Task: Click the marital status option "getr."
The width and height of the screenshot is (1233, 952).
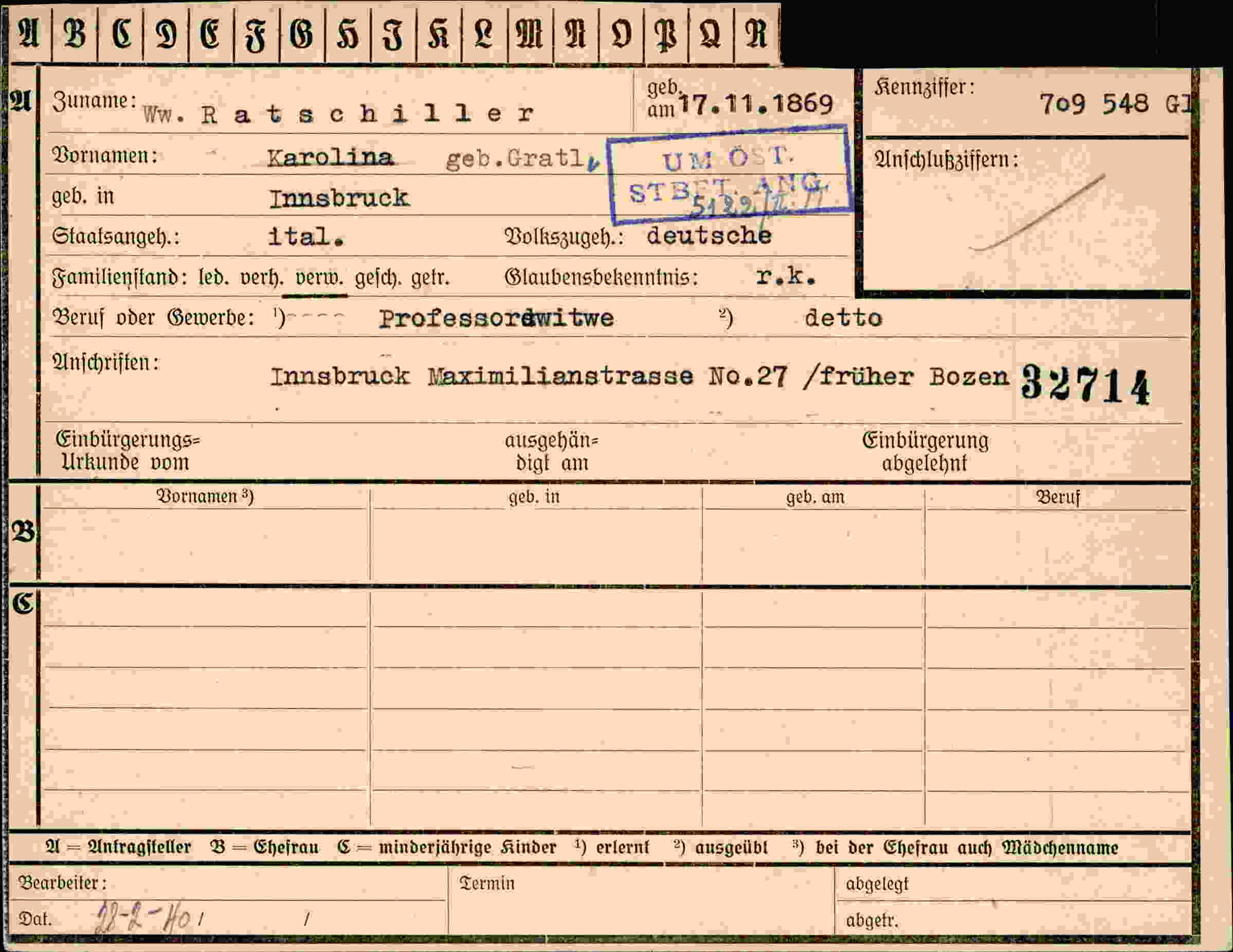Action: point(430,278)
